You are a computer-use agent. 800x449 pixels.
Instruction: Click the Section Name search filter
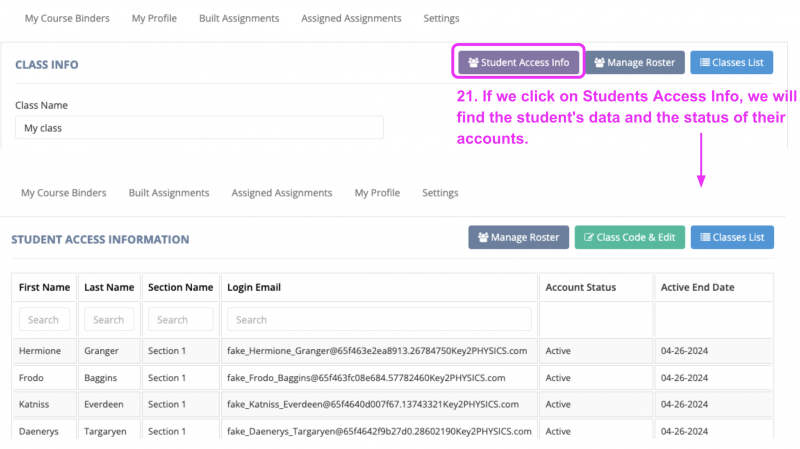click(180, 320)
